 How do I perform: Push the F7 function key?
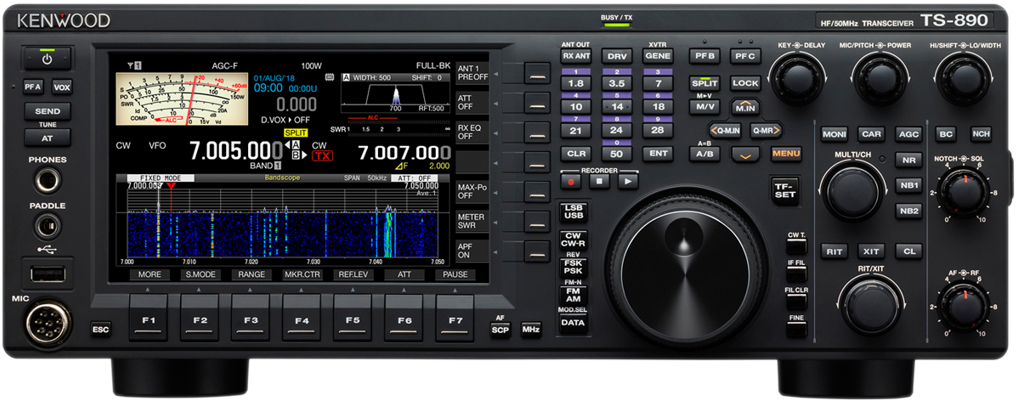pyautogui.click(x=455, y=318)
